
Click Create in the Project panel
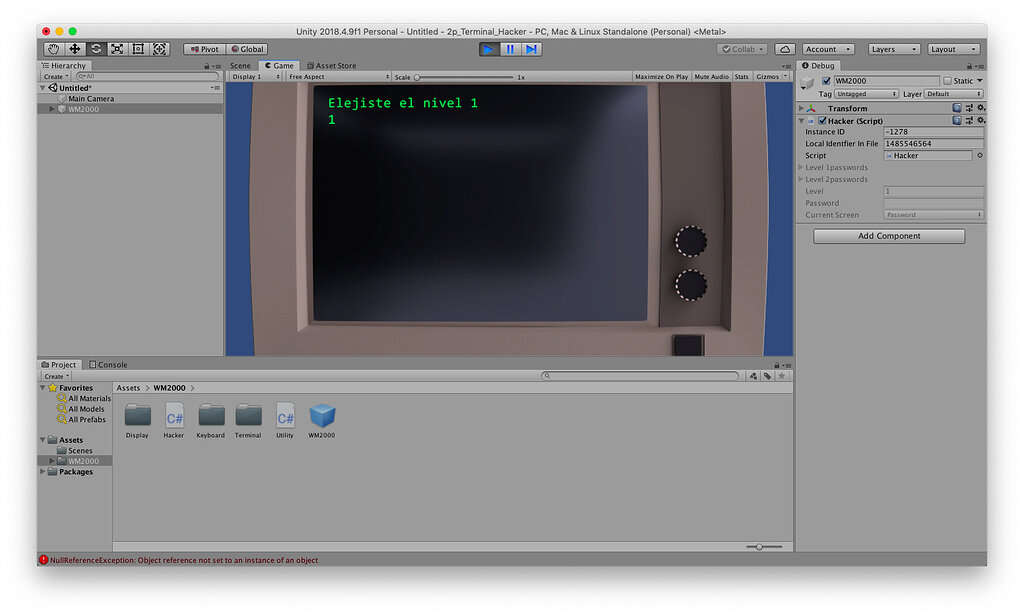56,376
